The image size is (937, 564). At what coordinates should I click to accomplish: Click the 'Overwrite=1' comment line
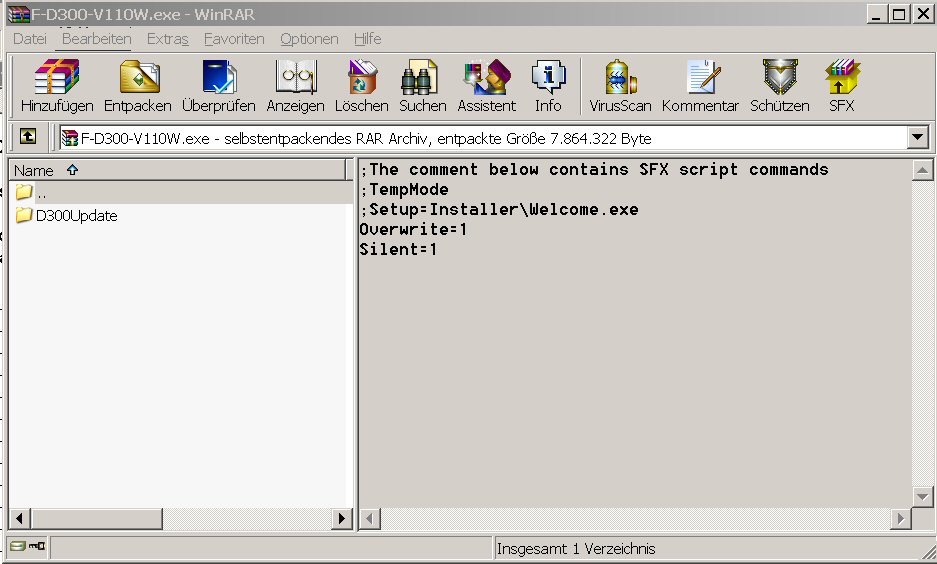(413, 229)
